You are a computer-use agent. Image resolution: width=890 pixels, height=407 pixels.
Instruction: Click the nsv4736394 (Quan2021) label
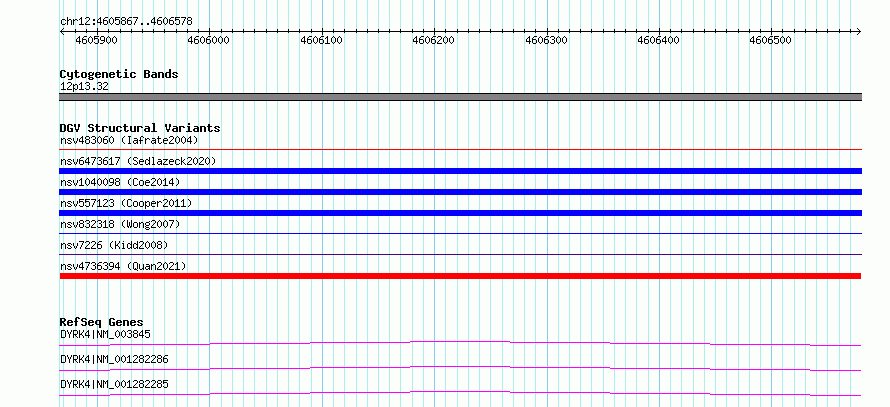click(x=123, y=266)
